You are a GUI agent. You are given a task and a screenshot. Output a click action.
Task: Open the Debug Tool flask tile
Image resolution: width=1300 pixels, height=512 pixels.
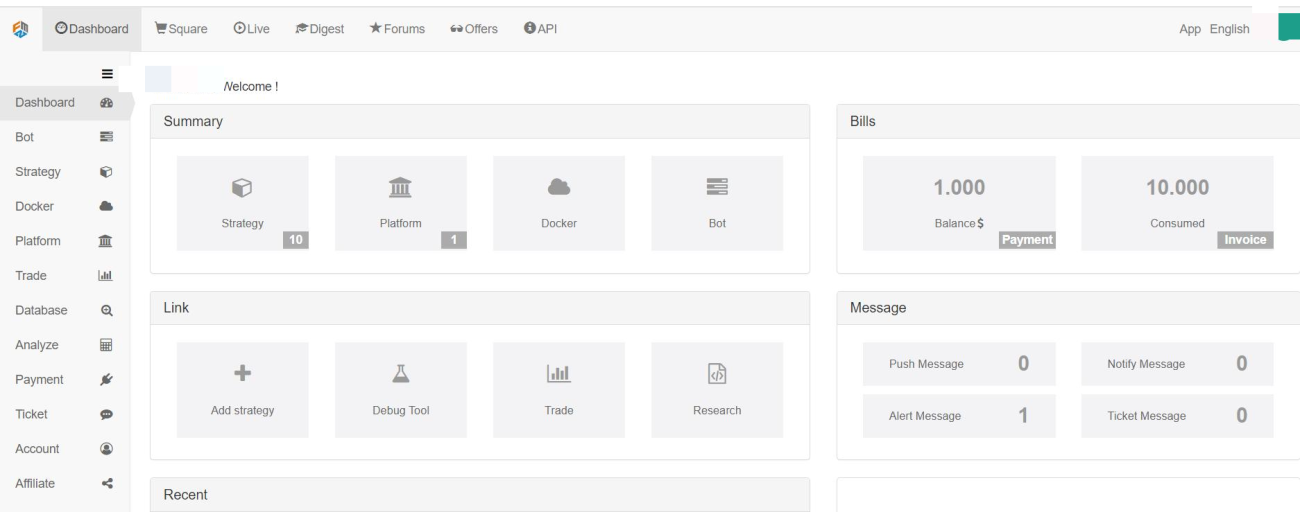pyautogui.click(x=400, y=390)
